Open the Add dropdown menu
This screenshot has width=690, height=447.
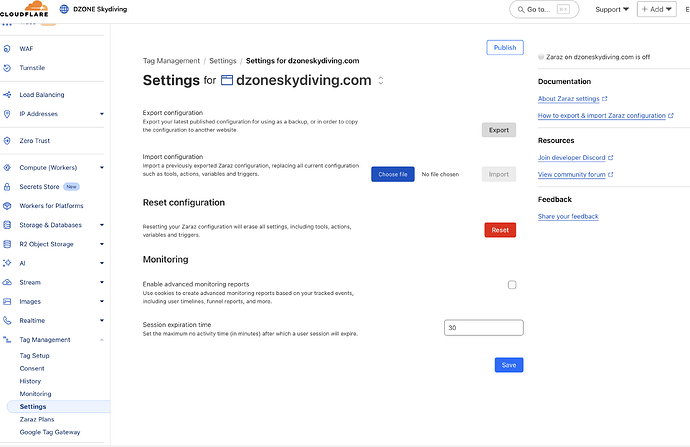tap(657, 9)
